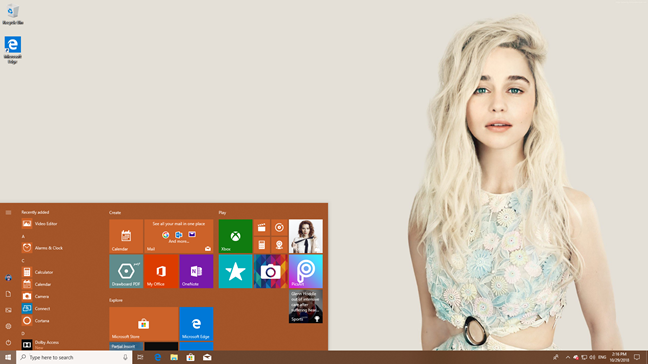Launch the Microsoft Edge tile under Explore
This screenshot has width=648, height=364.
click(x=196, y=324)
